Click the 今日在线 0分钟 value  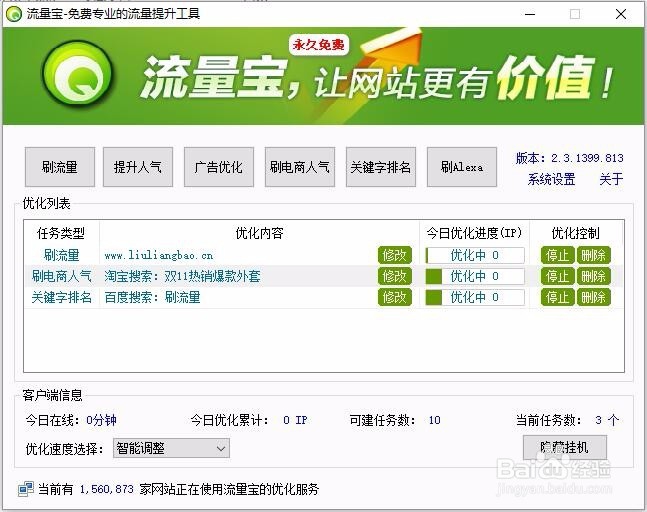102,420
